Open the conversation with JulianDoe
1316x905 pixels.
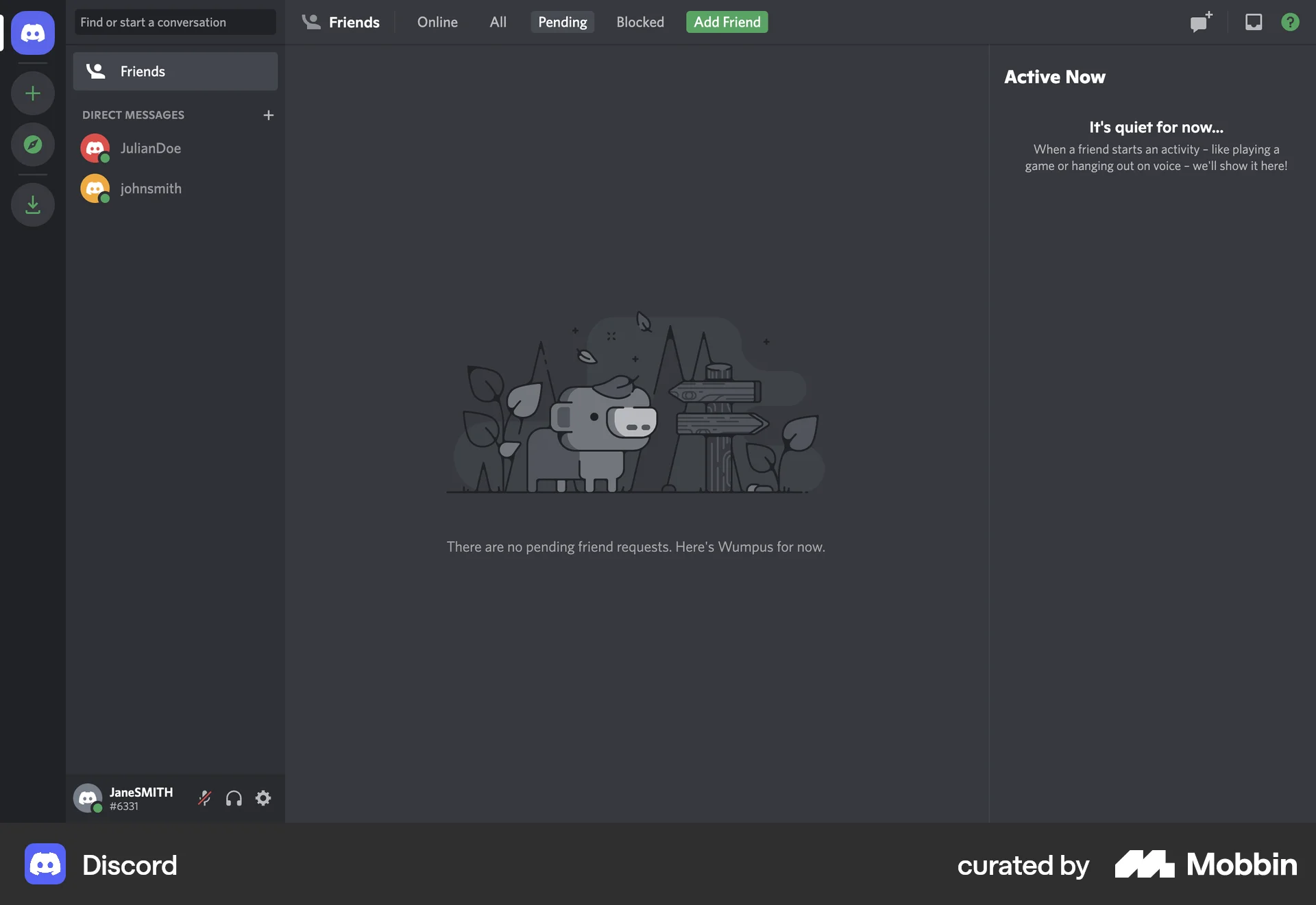point(151,148)
